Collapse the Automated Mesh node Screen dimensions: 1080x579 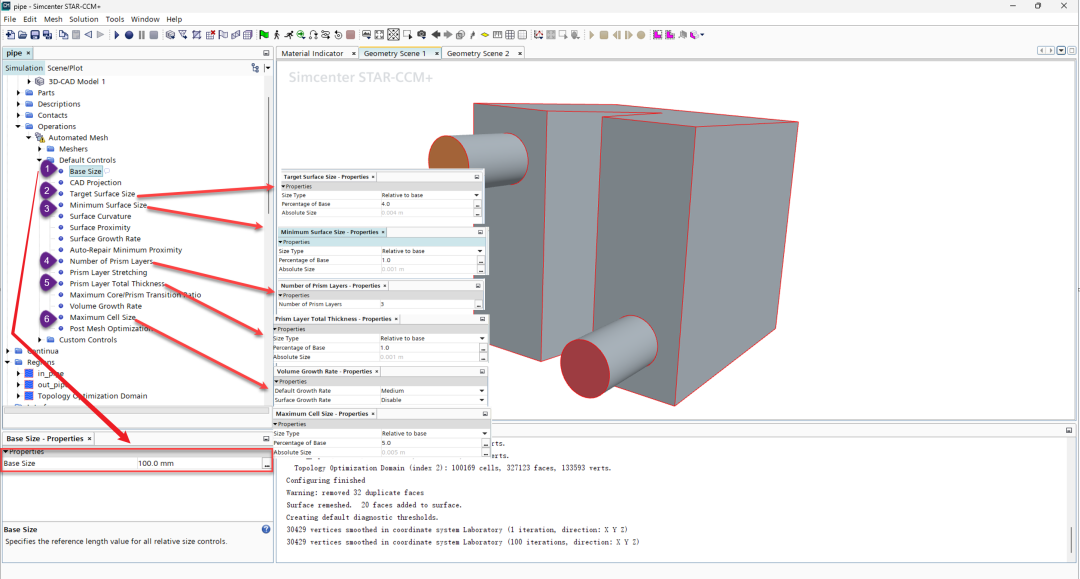click(x=29, y=138)
